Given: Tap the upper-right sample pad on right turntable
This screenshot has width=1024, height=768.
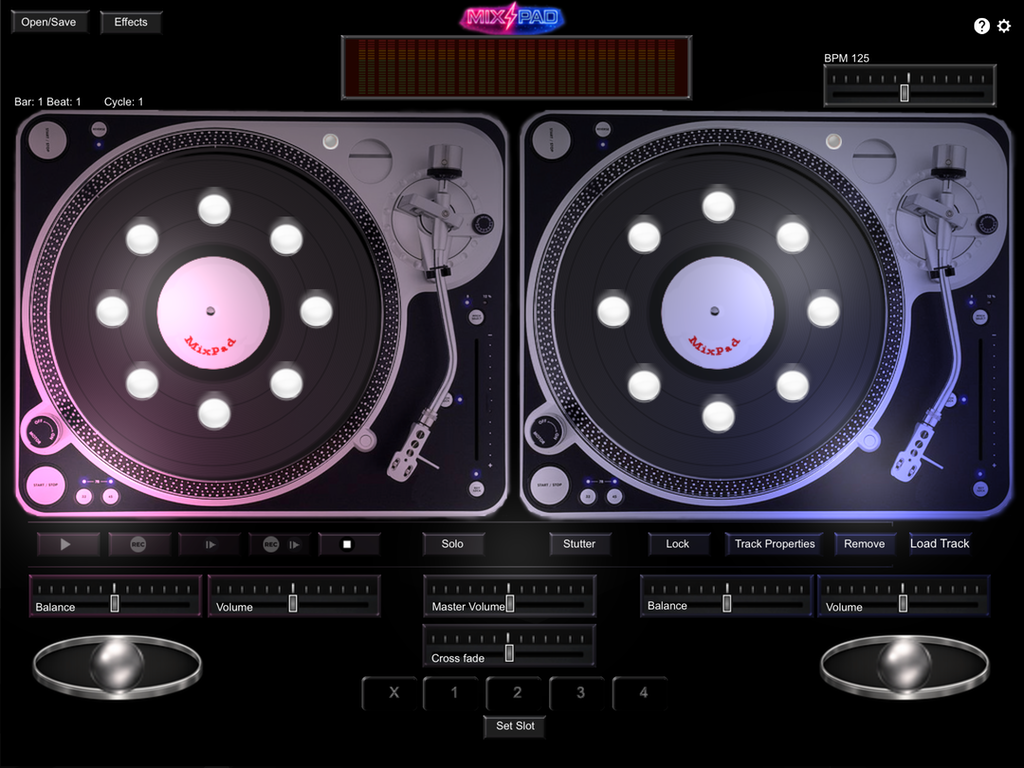Looking at the screenshot, I should [793, 236].
